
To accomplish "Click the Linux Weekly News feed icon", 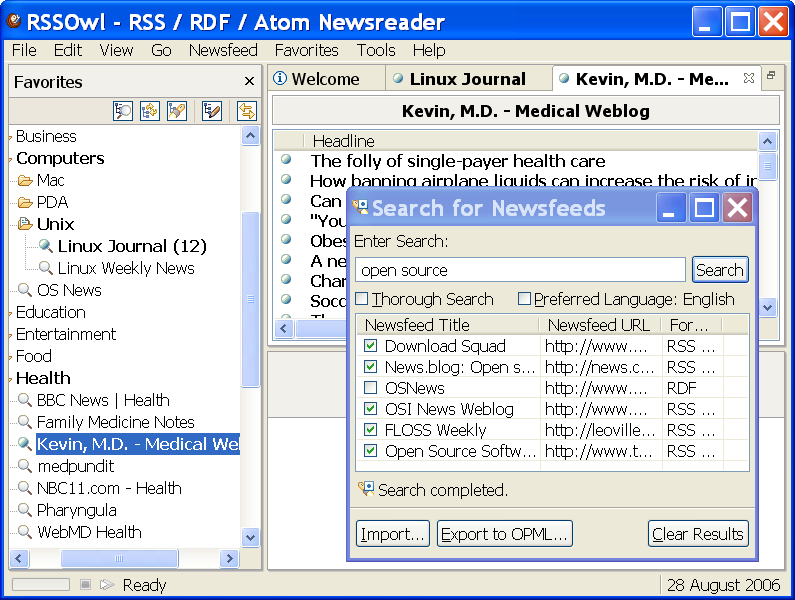I will pyautogui.click(x=46, y=268).
